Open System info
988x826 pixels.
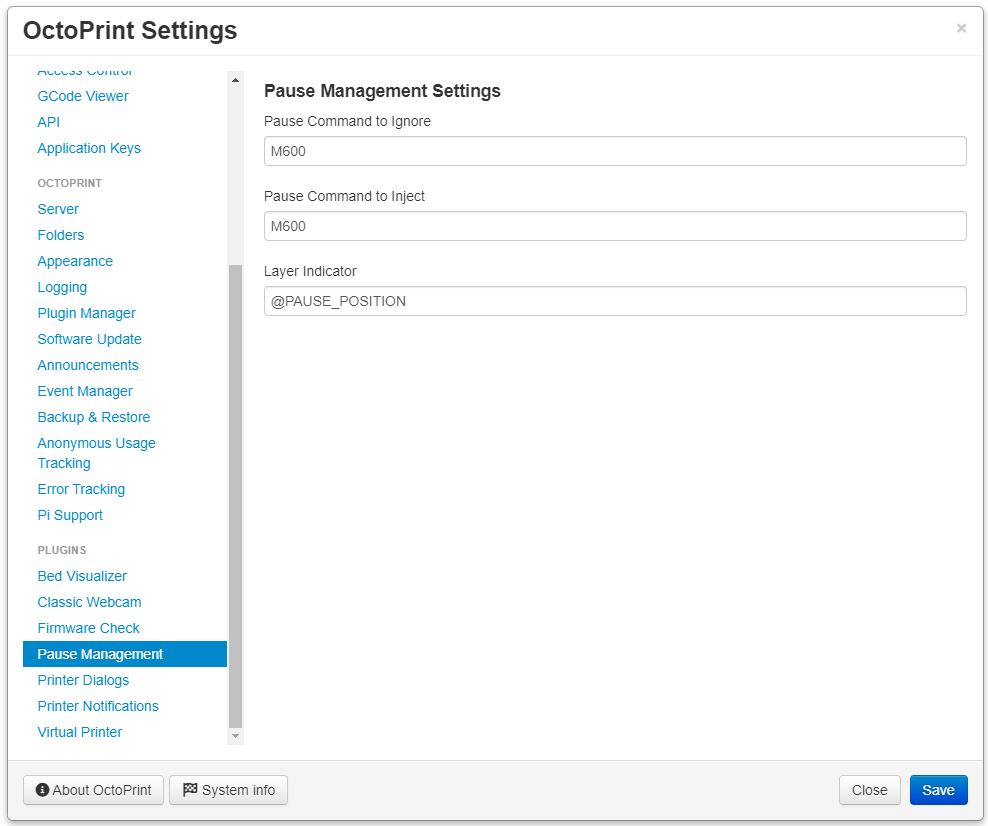(x=229, y=790)
